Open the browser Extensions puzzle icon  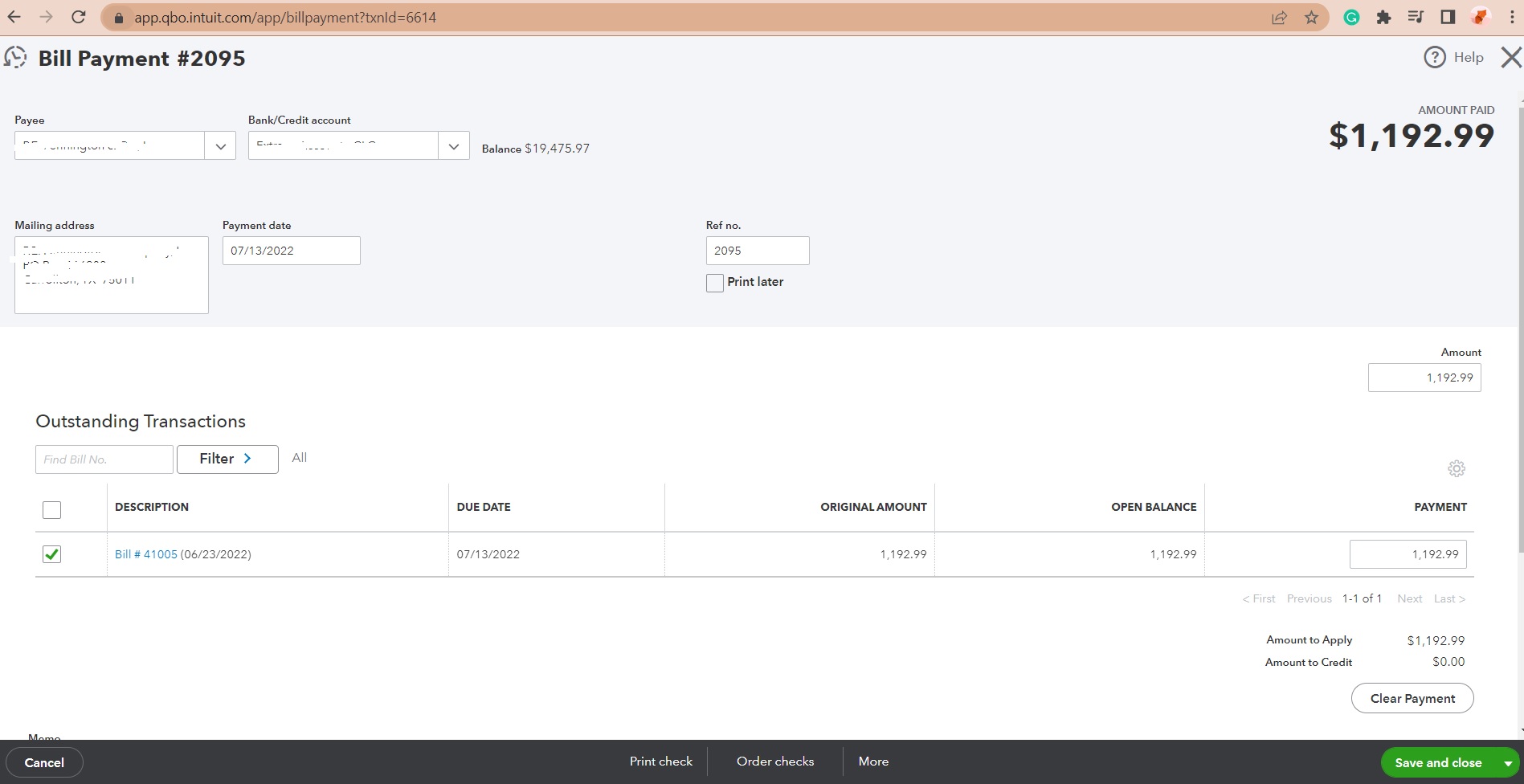click(1383, 18)
